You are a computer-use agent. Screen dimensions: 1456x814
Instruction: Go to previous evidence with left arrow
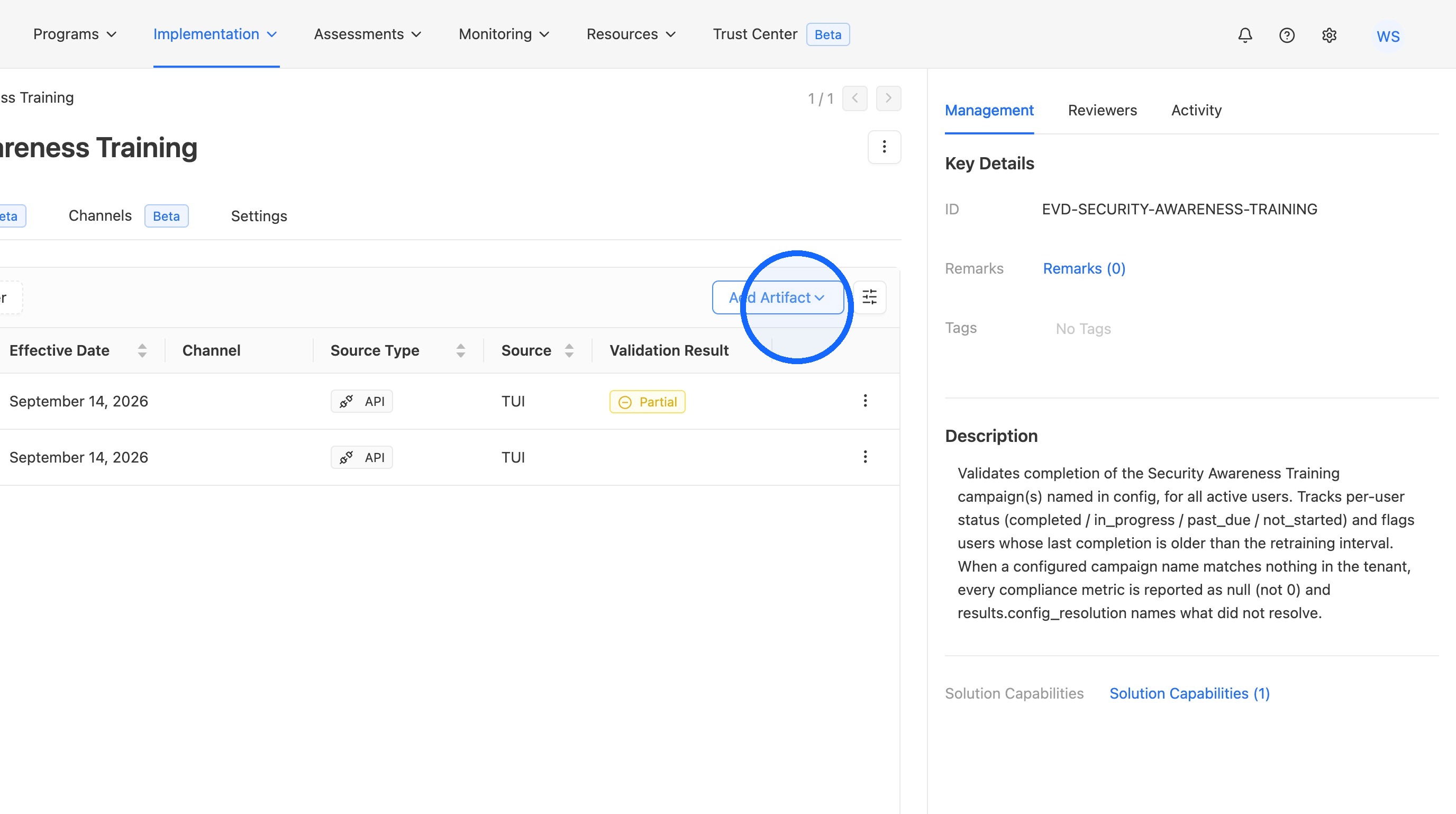854,98
